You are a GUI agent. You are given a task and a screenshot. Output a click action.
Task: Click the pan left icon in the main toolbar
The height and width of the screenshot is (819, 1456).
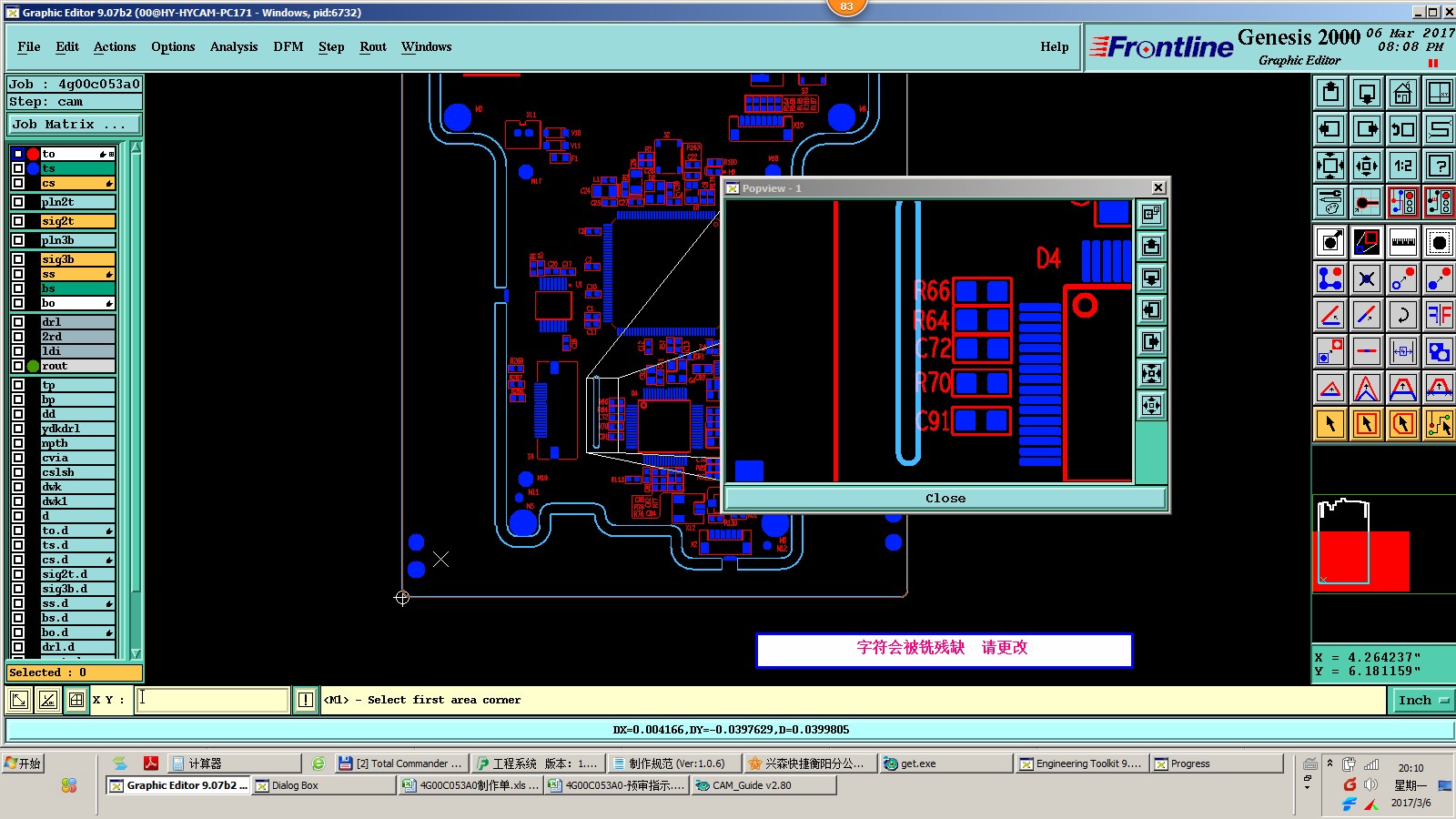pos(1330,129)
